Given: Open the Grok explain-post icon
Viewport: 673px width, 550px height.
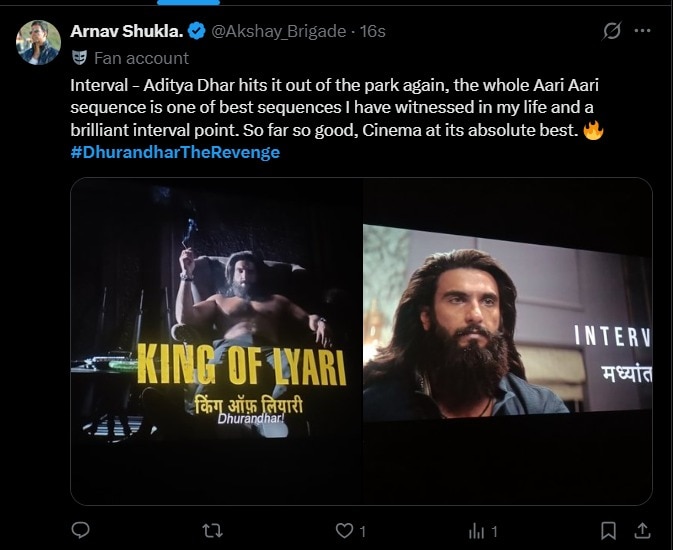Looking at the screenshot, I should click(x=612, y=32).
